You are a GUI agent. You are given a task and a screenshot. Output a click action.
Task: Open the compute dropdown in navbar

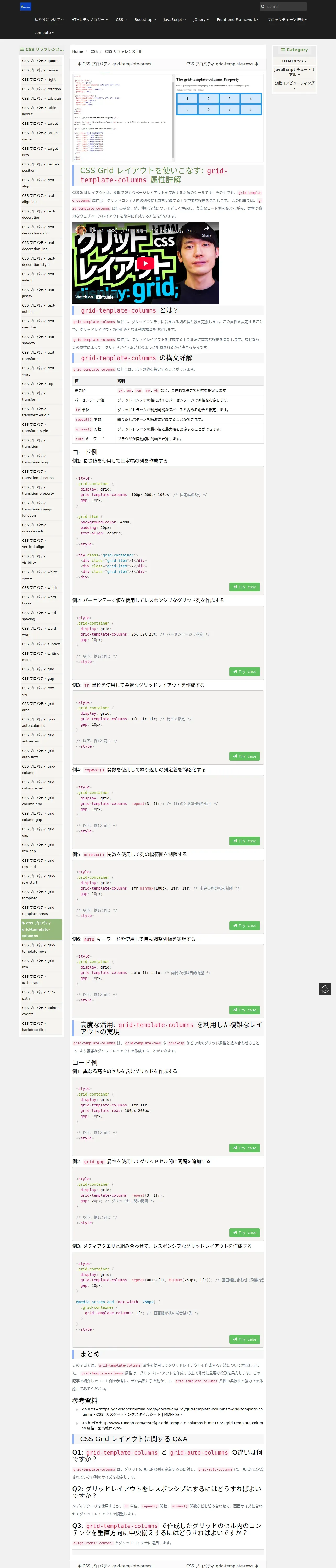44,33
